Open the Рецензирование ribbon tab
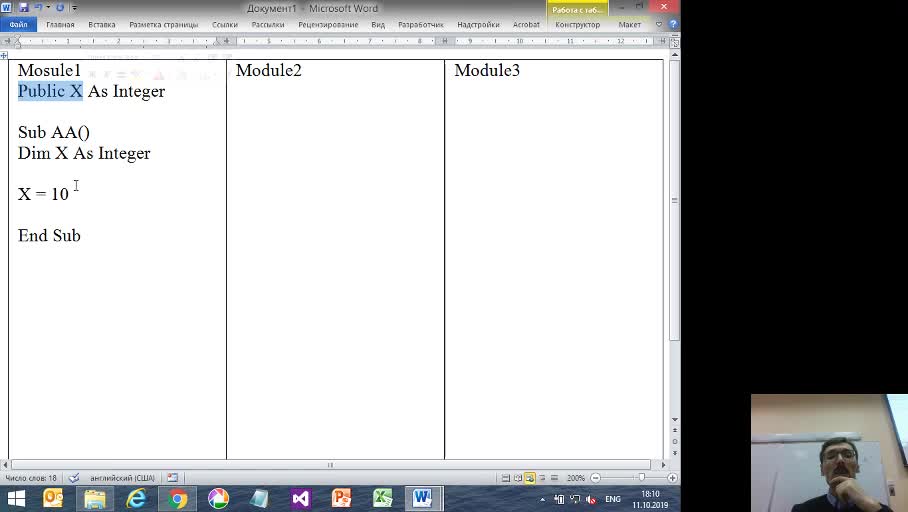The height and width of the screenshot is (512, 908). 328,24
